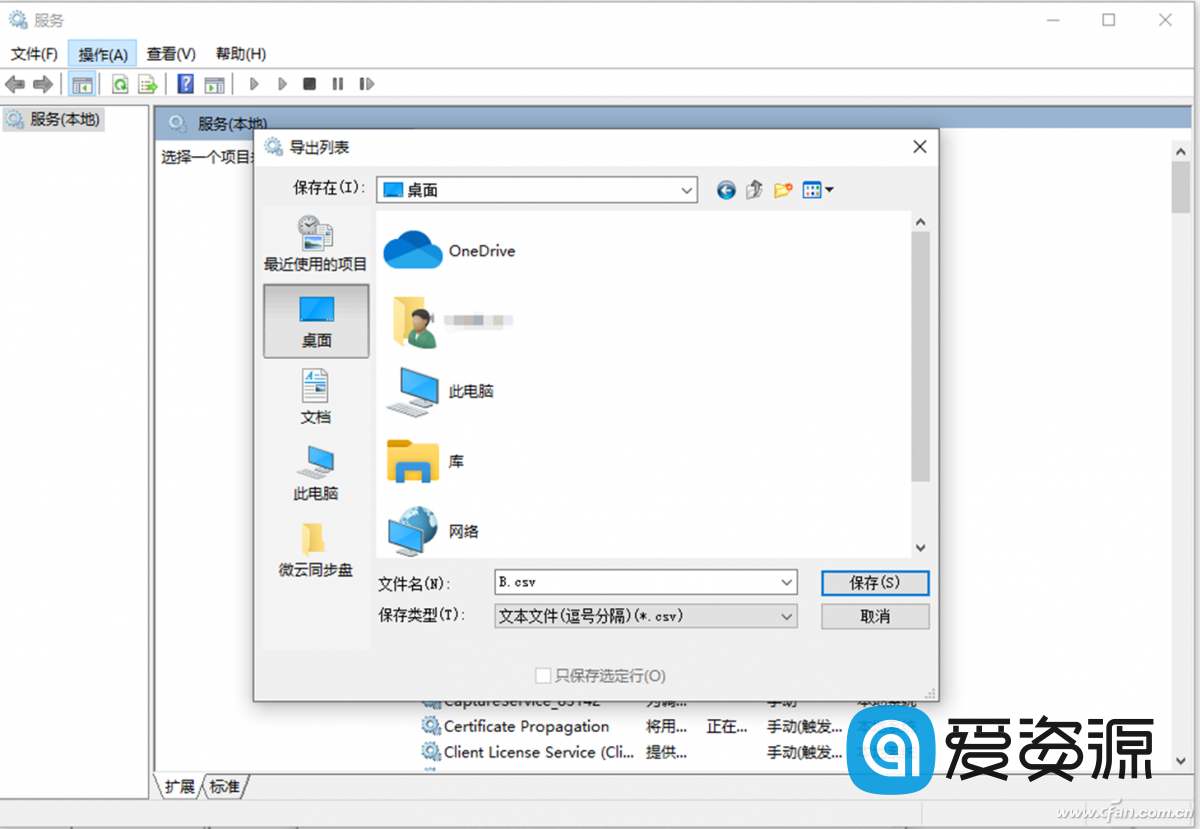Select 微云同步盘 in left places bar
The width and height of the screenshot is (1200, 829).
pyautogui.click(x=315, y=550)
